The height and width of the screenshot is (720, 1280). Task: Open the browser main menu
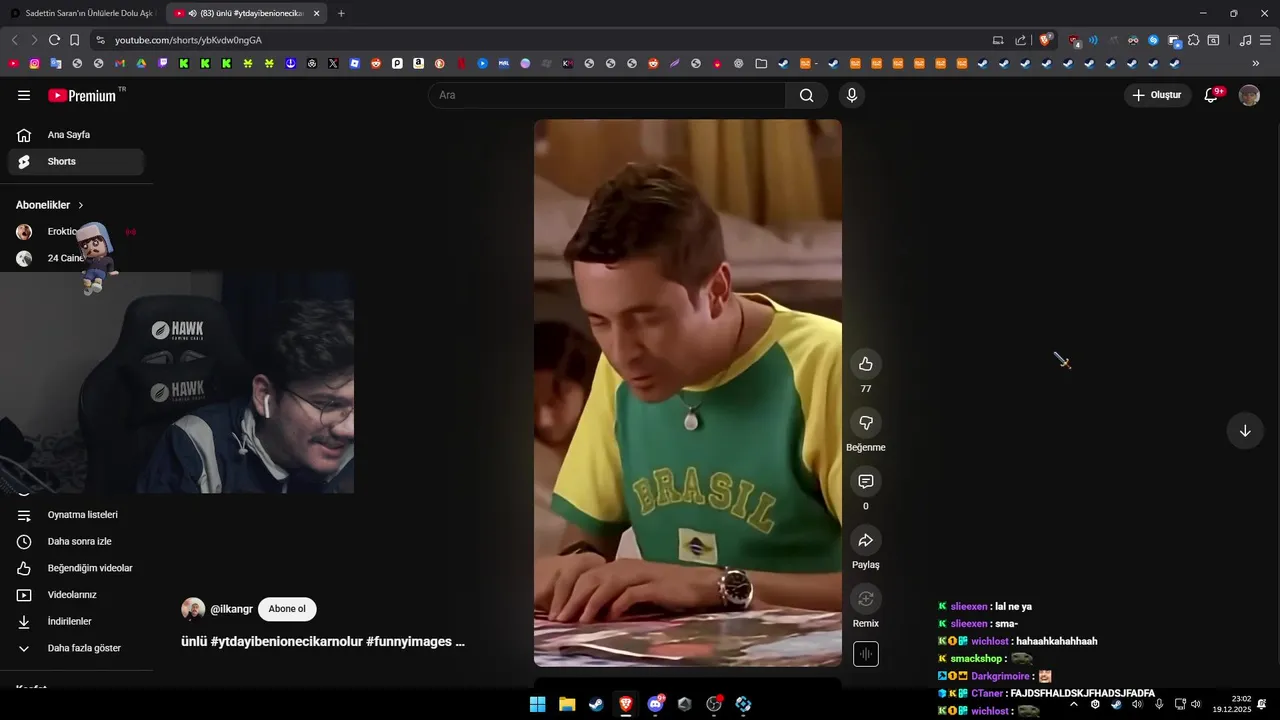click(x=1266, y=40)
